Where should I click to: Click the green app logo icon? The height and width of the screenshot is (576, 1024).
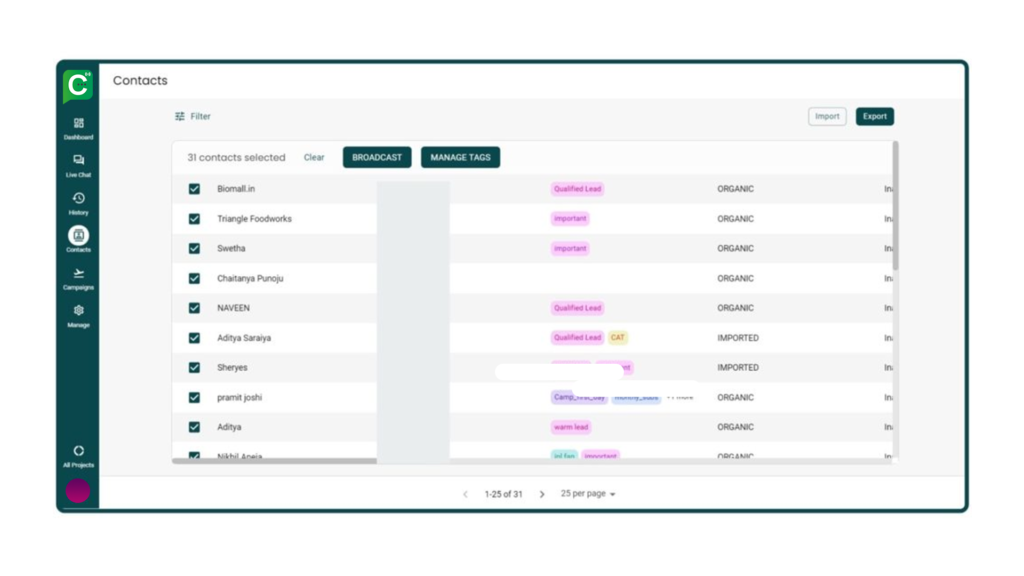click(x=78, y=86)
